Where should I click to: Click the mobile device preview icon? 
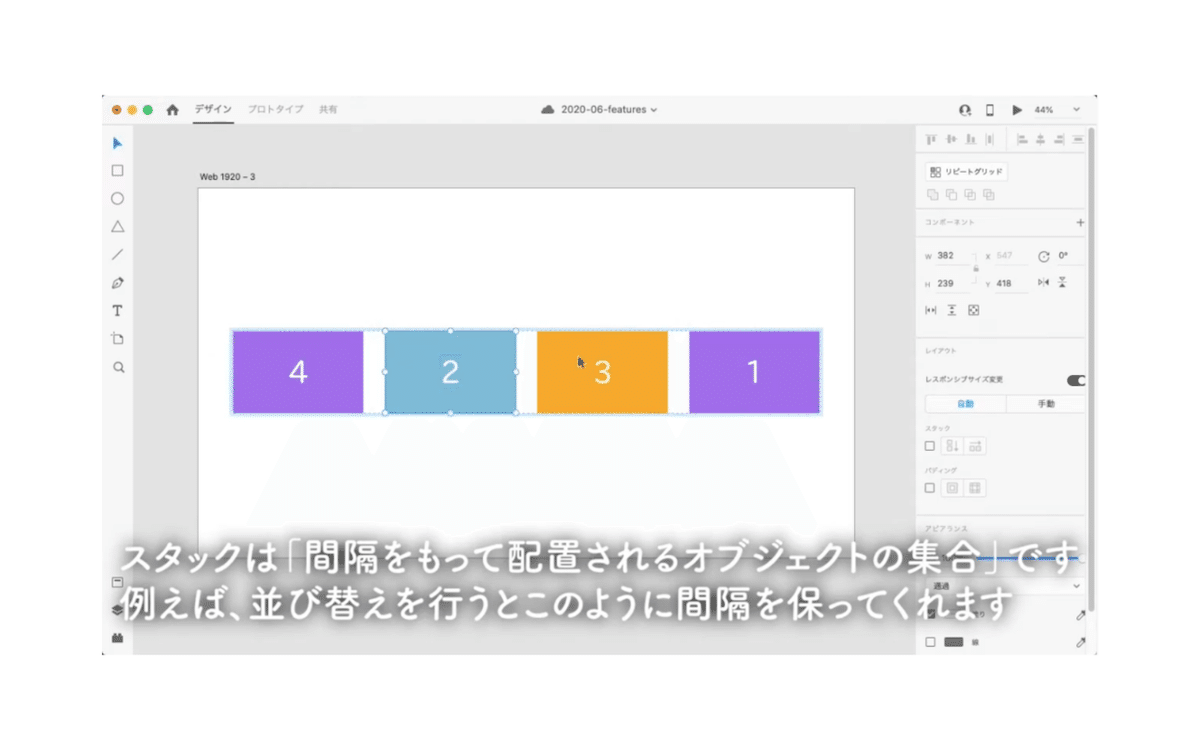point(990,110)
